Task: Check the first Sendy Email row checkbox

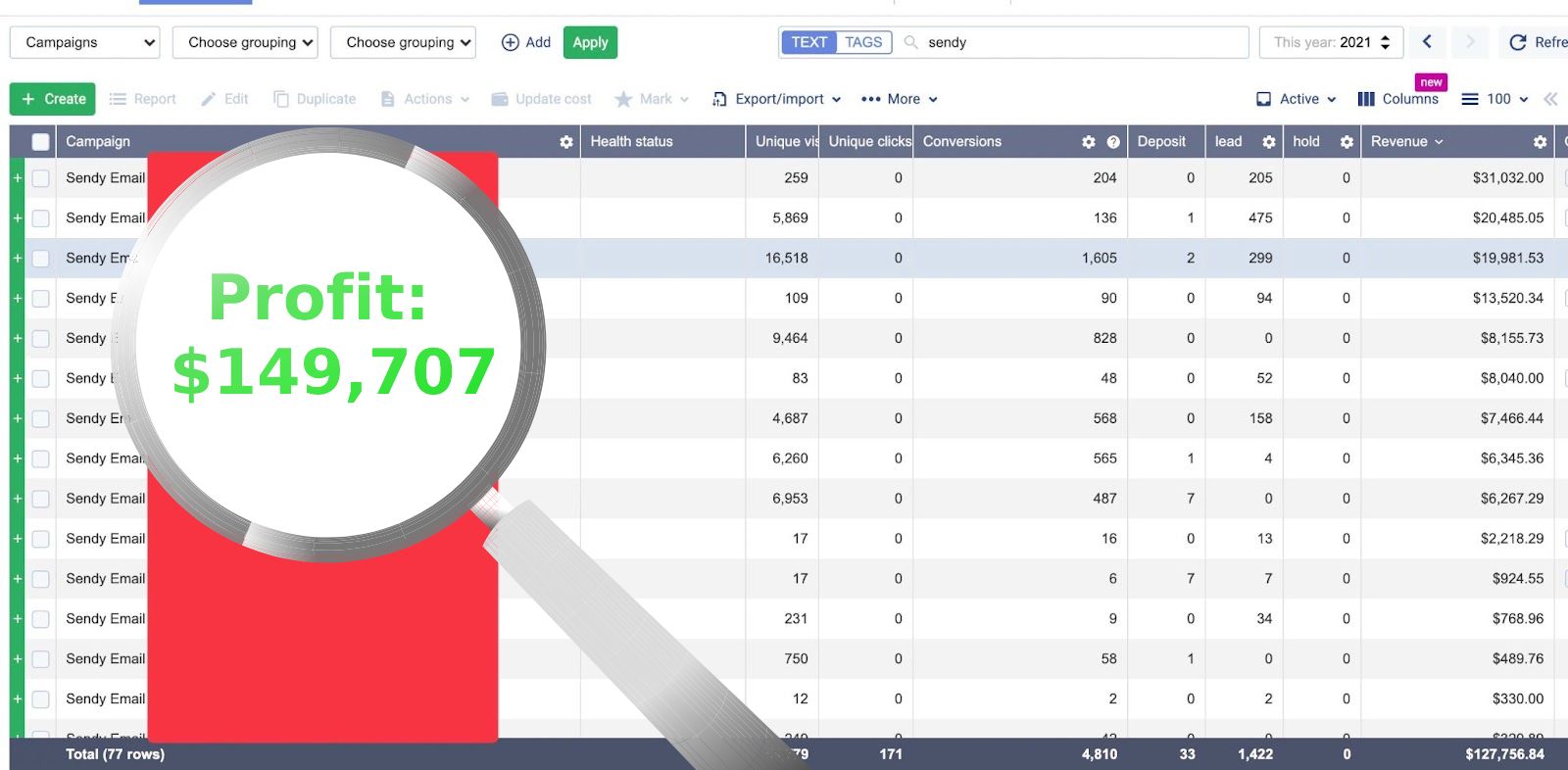Action: [x=41, y=178]
